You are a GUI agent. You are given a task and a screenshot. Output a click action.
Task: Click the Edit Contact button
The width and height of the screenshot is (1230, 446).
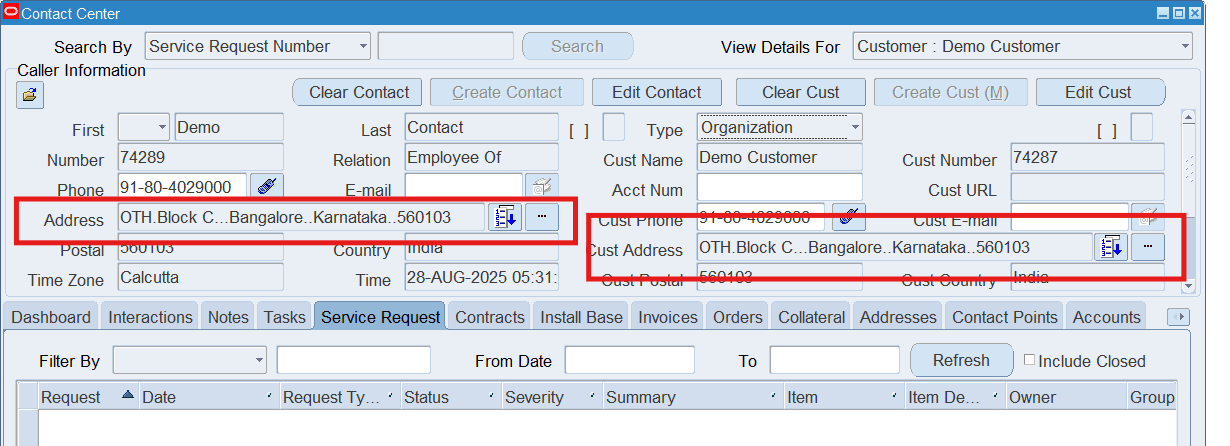coord(656,92)
